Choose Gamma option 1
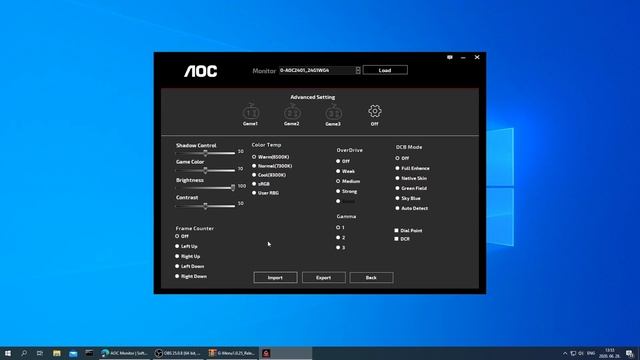Viewport: 640px width, 360px height. 340,227
